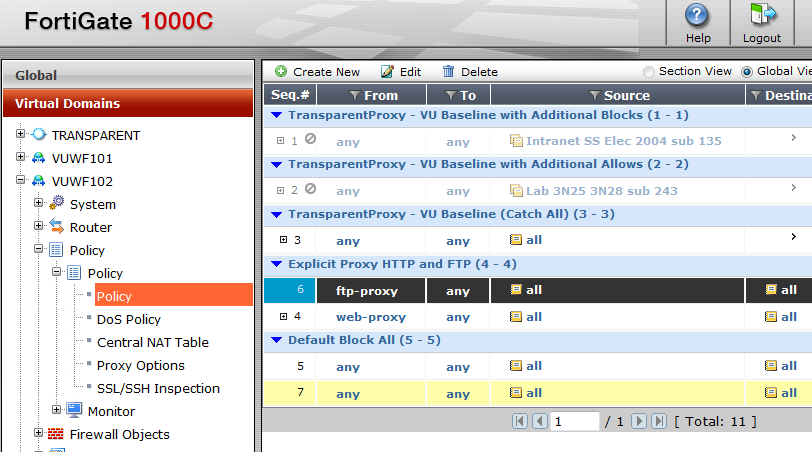This screenshot has height=452, width=812.
Task: Expand the TRANSPARENT domain node
Action: [x=20, y=134]
